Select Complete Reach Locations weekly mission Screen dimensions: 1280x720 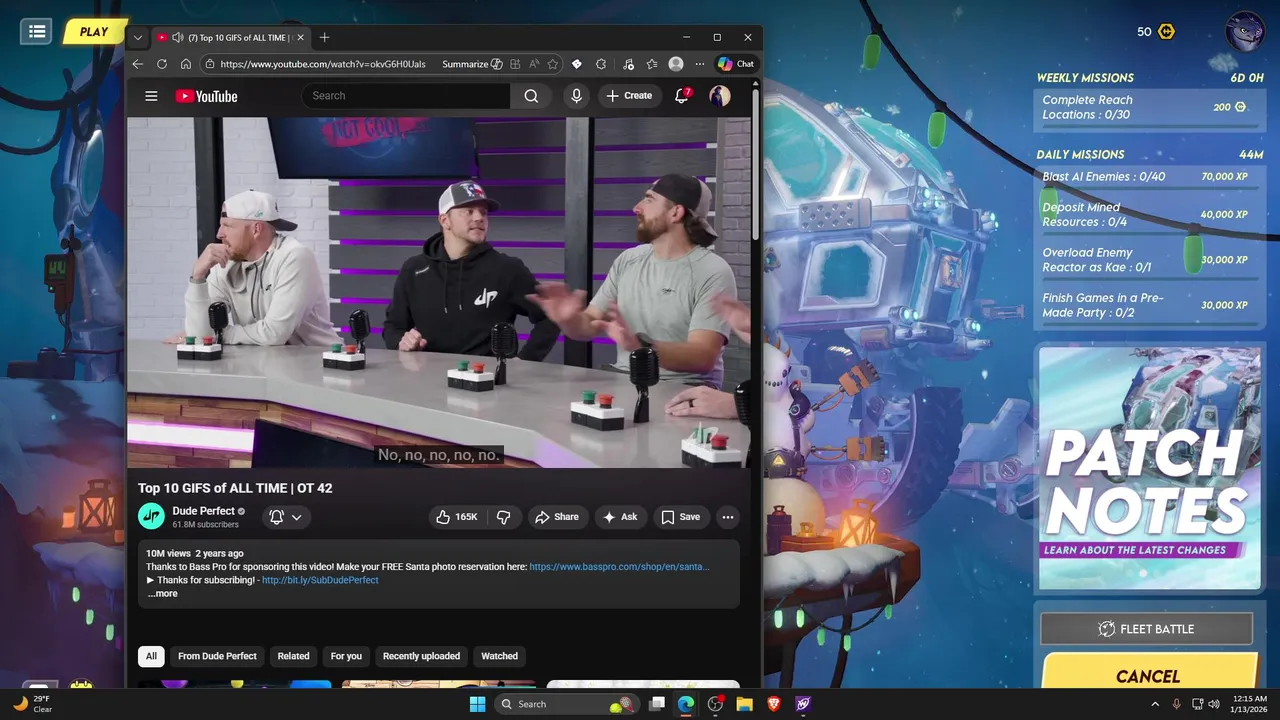[x=1148, y=107]
